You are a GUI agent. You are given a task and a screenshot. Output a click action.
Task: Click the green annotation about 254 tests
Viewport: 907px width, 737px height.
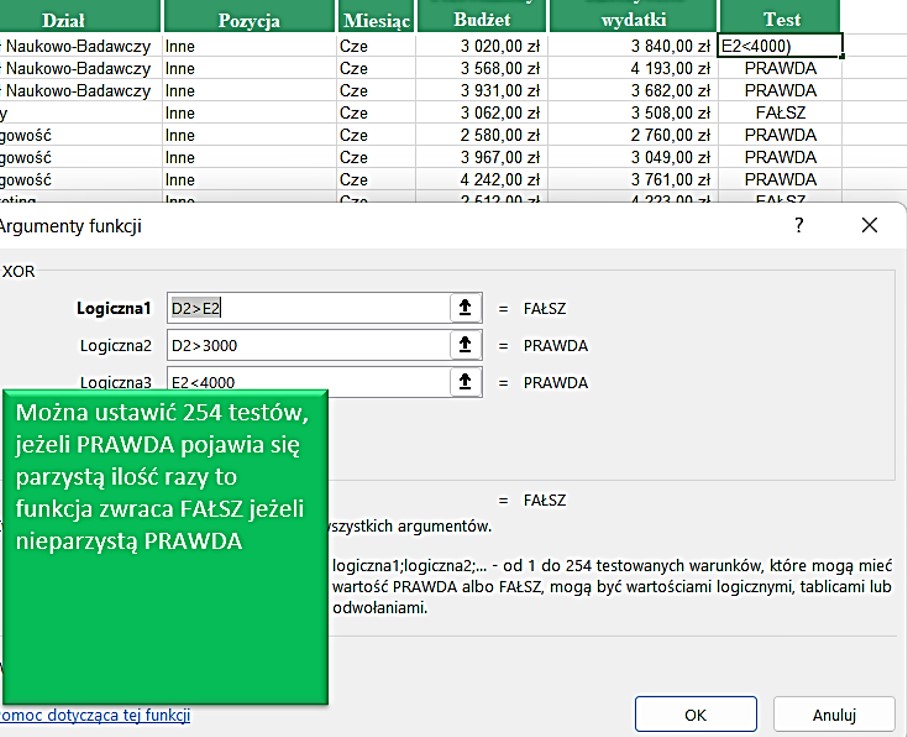point(165,547)
